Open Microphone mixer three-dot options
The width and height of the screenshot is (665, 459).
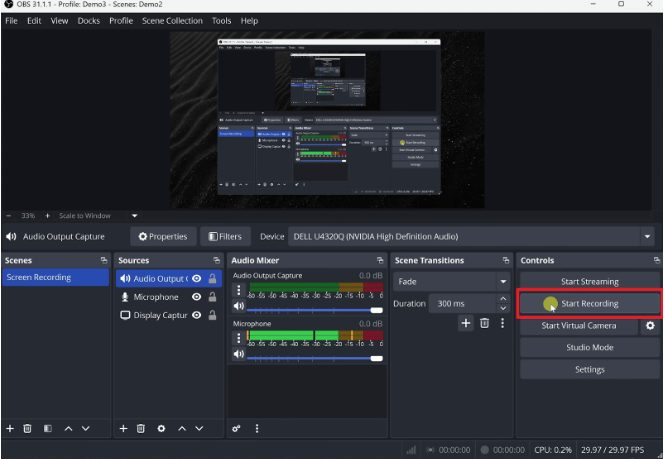(x=238, y=337)
